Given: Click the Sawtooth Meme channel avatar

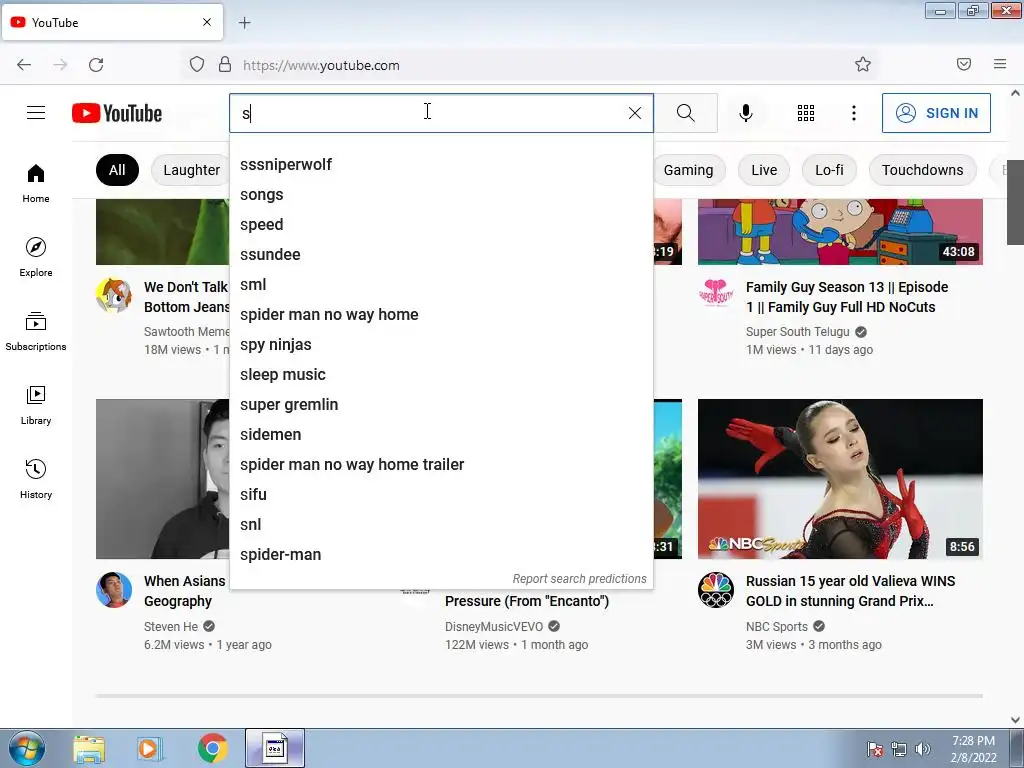Looking at the screenshot, I should 114,295.
